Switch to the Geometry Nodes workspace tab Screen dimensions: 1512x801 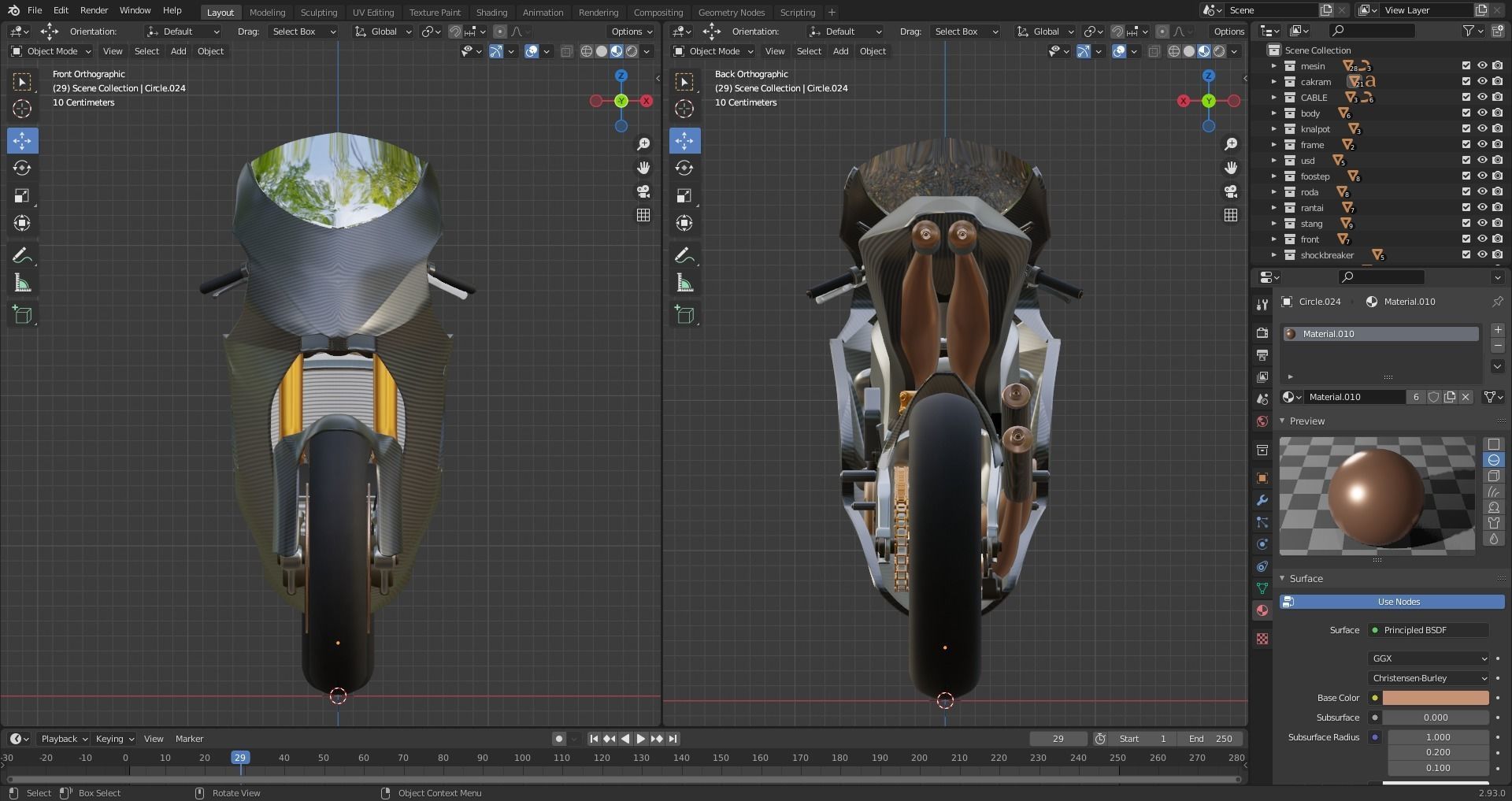point(731,12)
